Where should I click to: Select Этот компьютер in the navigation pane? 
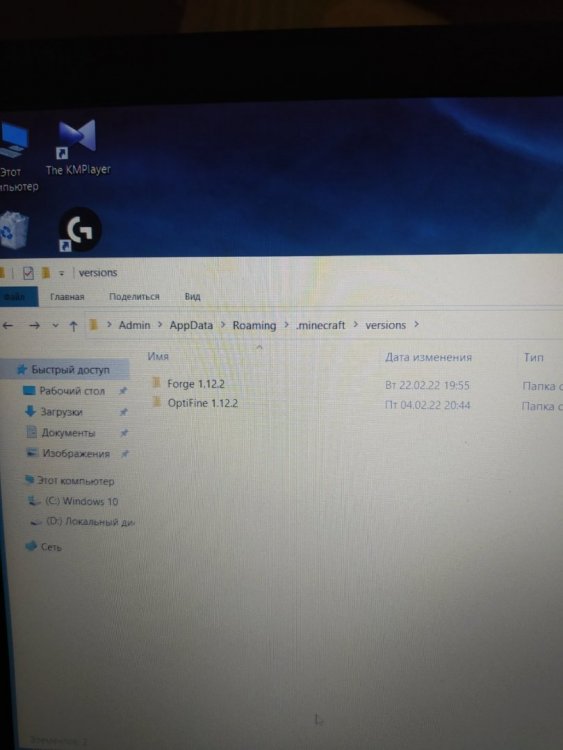click(76, 481)
